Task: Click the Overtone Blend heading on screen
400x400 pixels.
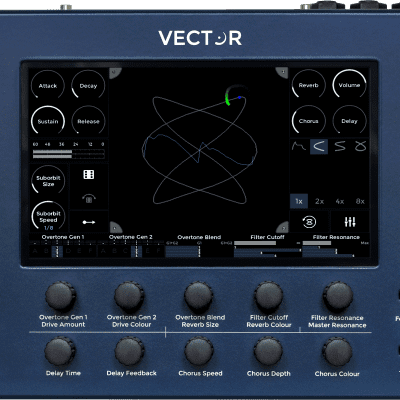Action: [x=199, y=237]
